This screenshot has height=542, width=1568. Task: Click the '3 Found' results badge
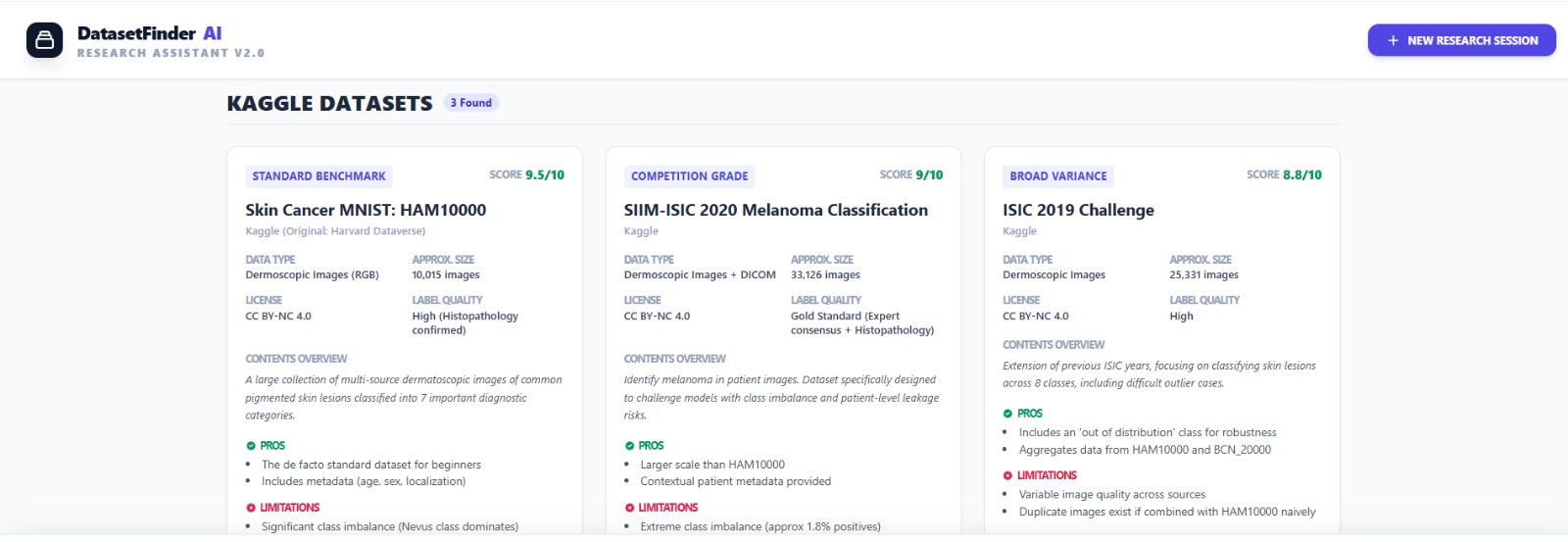(471, 103)
